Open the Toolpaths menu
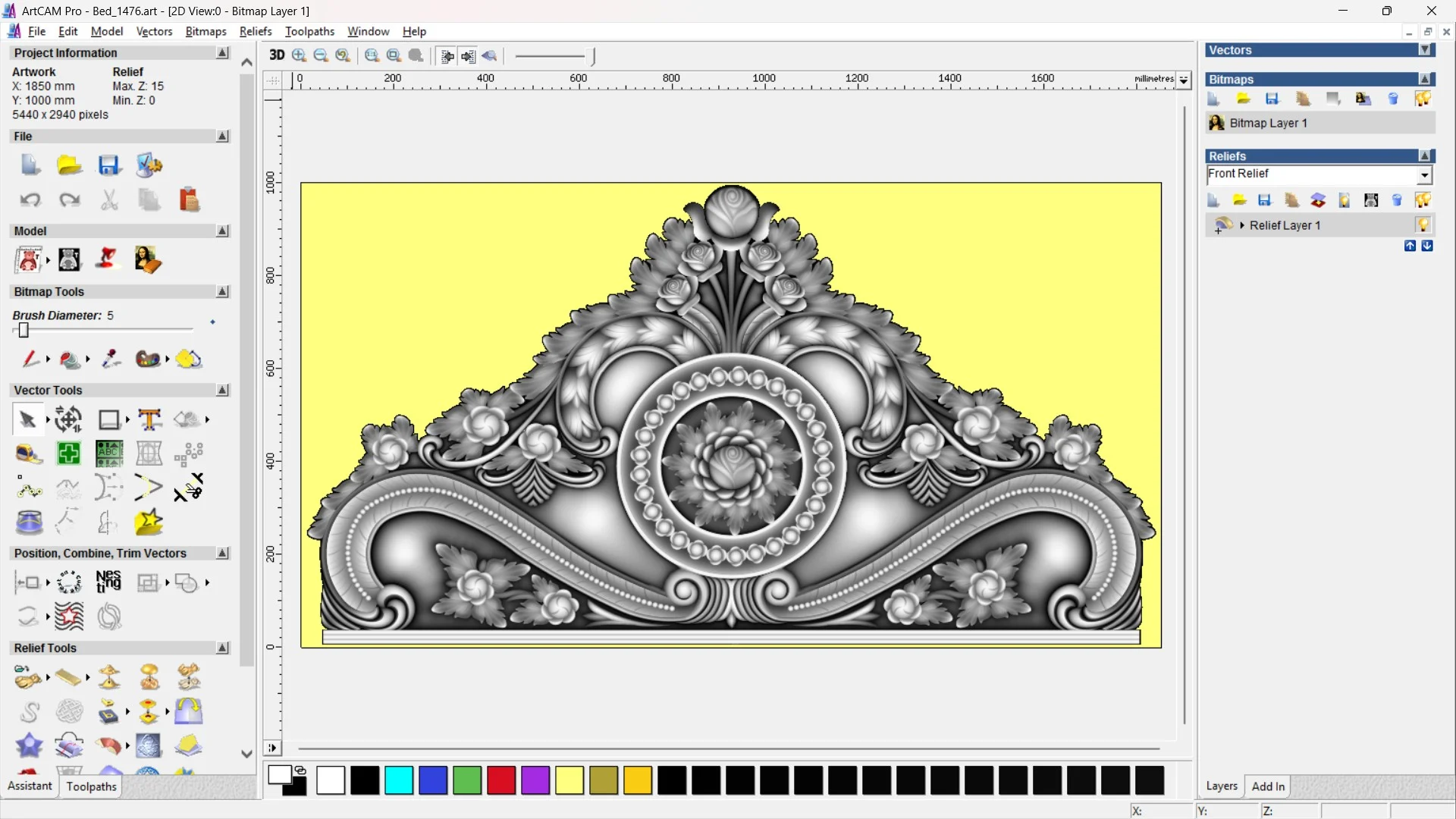Screen dimensions: 1456x819 tap(309, 31)
